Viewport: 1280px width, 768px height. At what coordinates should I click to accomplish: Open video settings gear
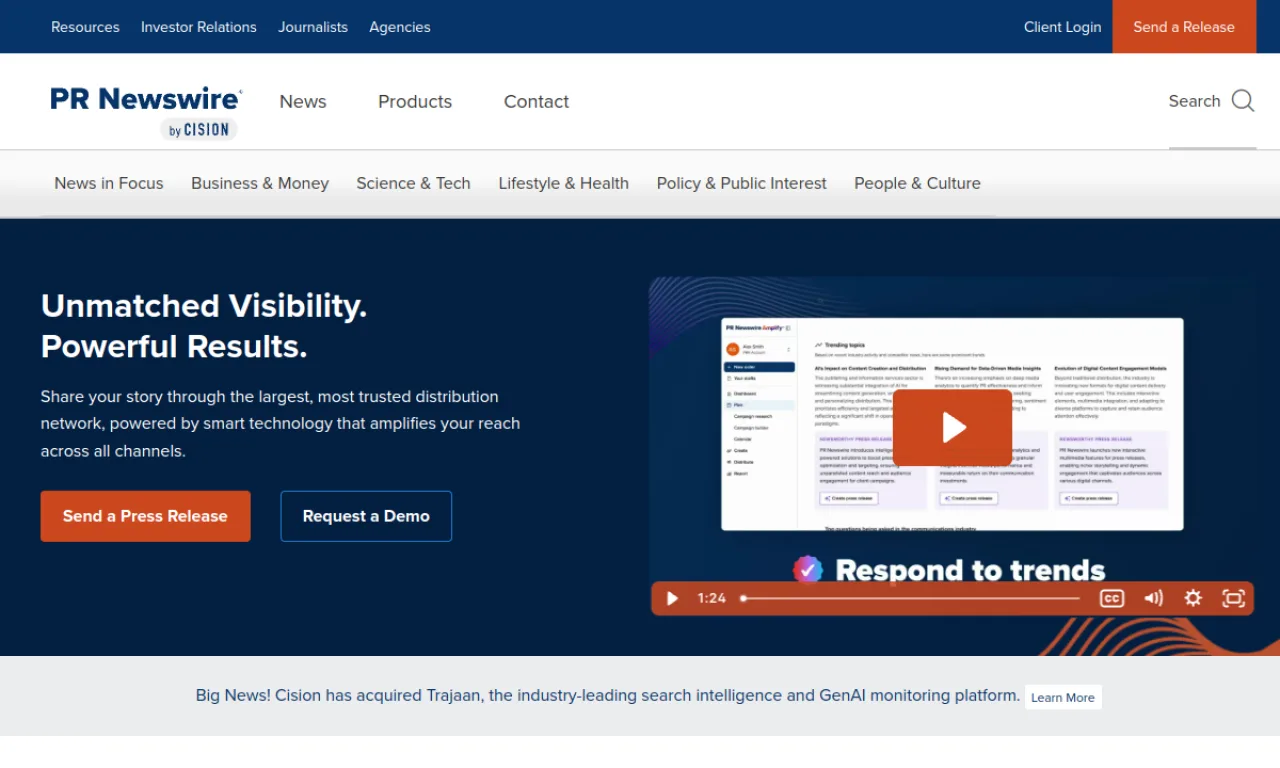pos(1193,598)
